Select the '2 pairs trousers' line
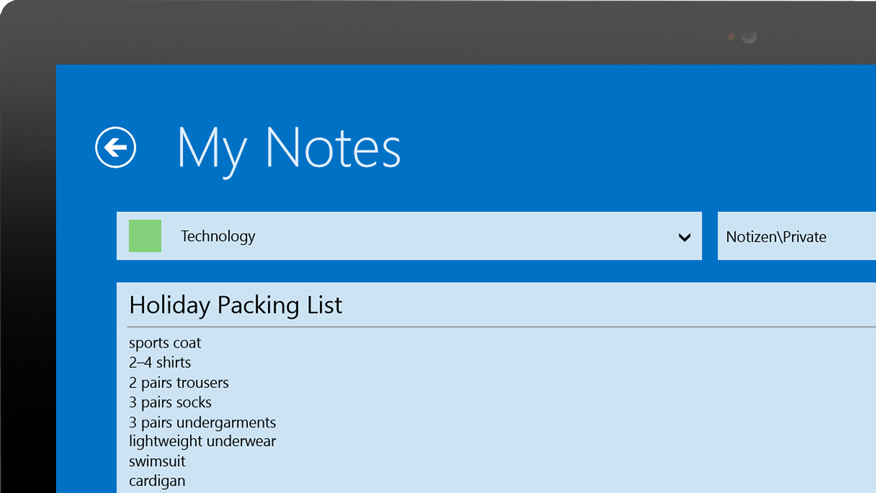This screenshot has height=493, width=876. pyautogui.click(x=179, y=382)
